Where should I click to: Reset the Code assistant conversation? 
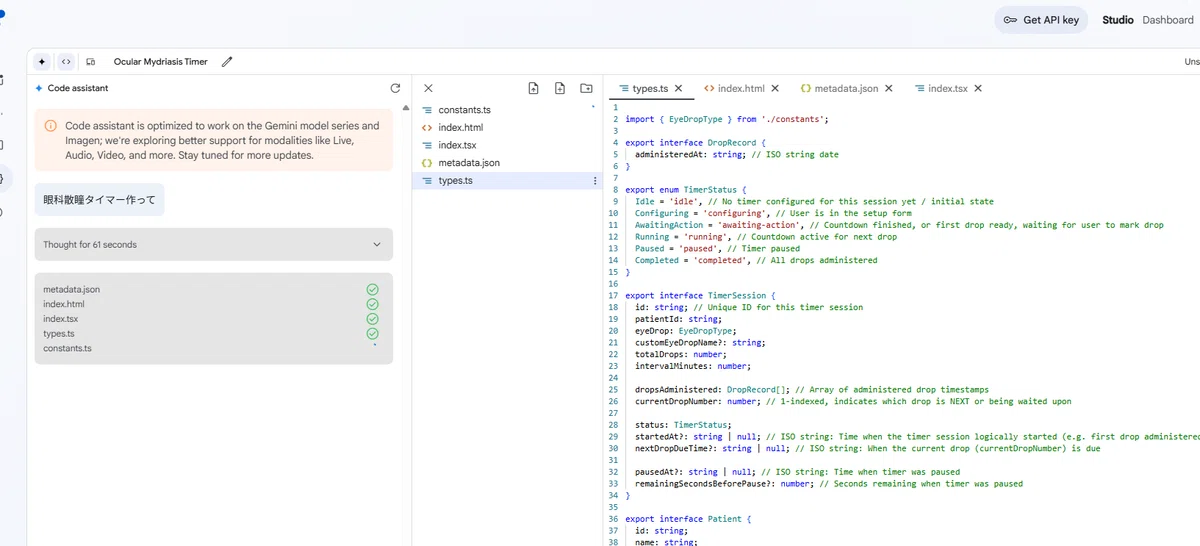(395, 88)
